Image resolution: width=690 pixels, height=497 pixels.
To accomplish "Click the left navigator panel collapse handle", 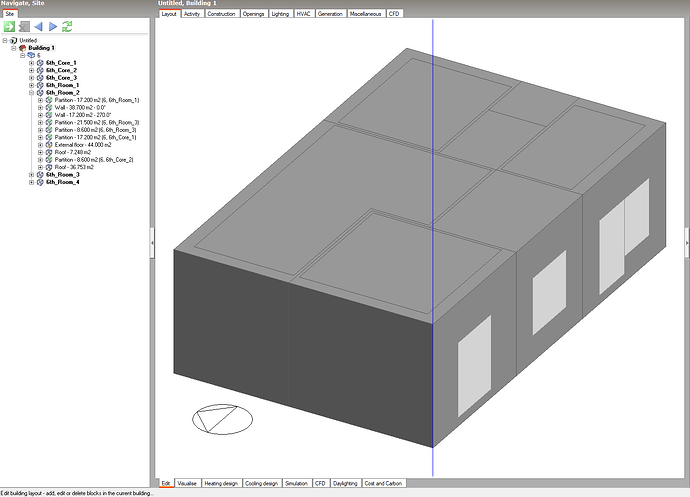I will 151,242.
